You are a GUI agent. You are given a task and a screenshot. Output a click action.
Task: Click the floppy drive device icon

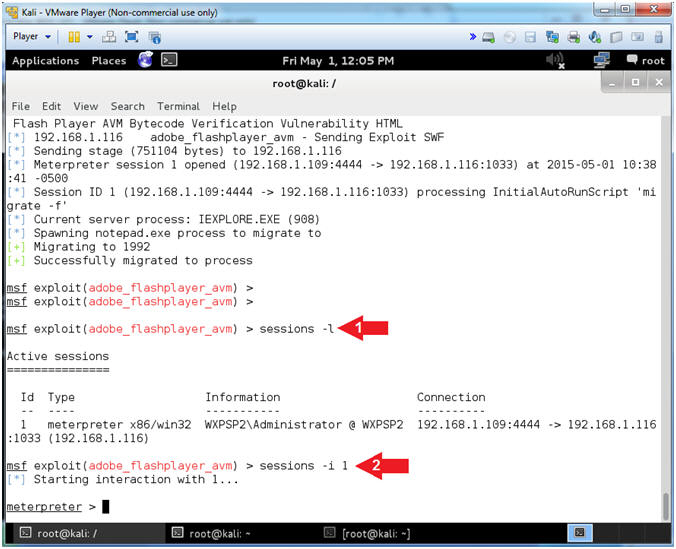(x=530, y=38)
